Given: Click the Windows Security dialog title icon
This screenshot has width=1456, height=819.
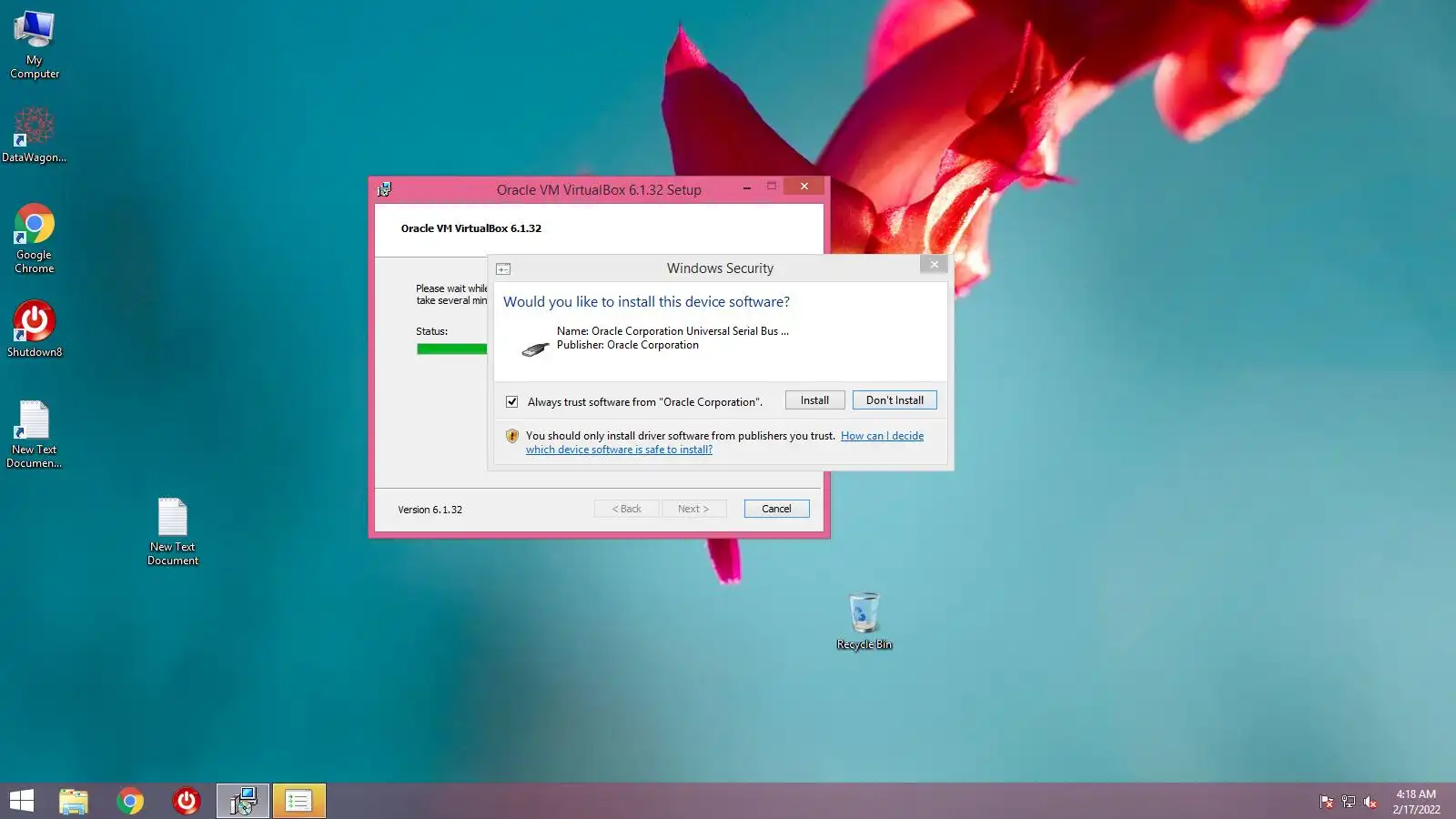Looking at the screenshot, I should click(503, 268).
